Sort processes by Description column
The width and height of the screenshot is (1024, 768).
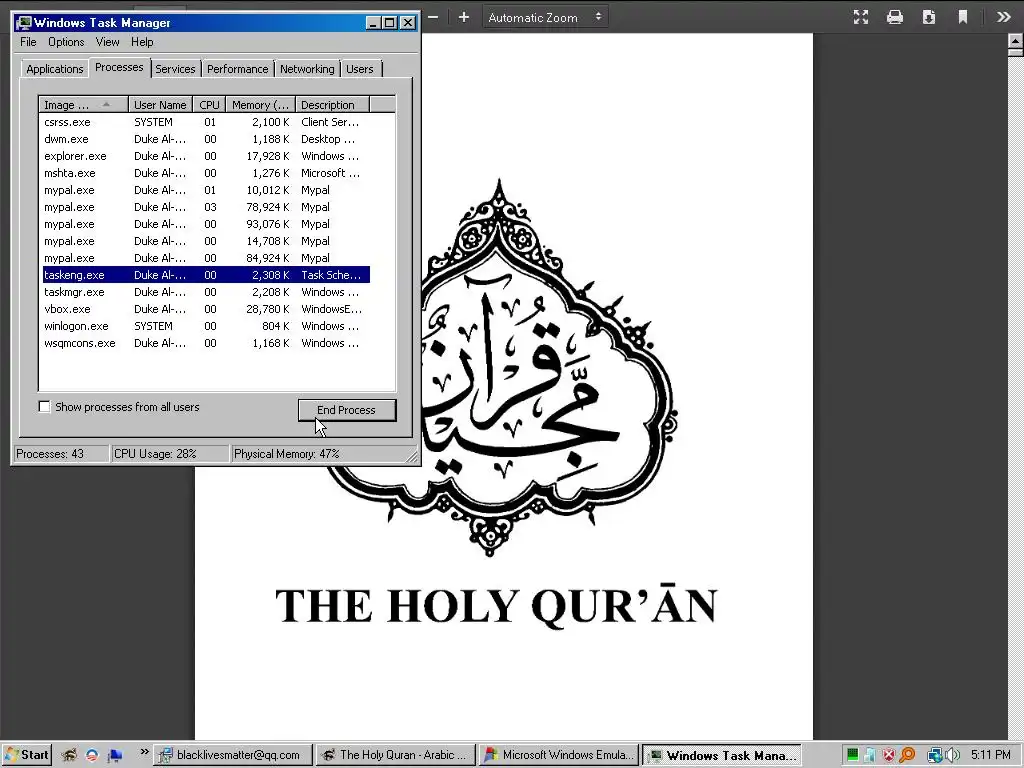[x=332, y=104]
